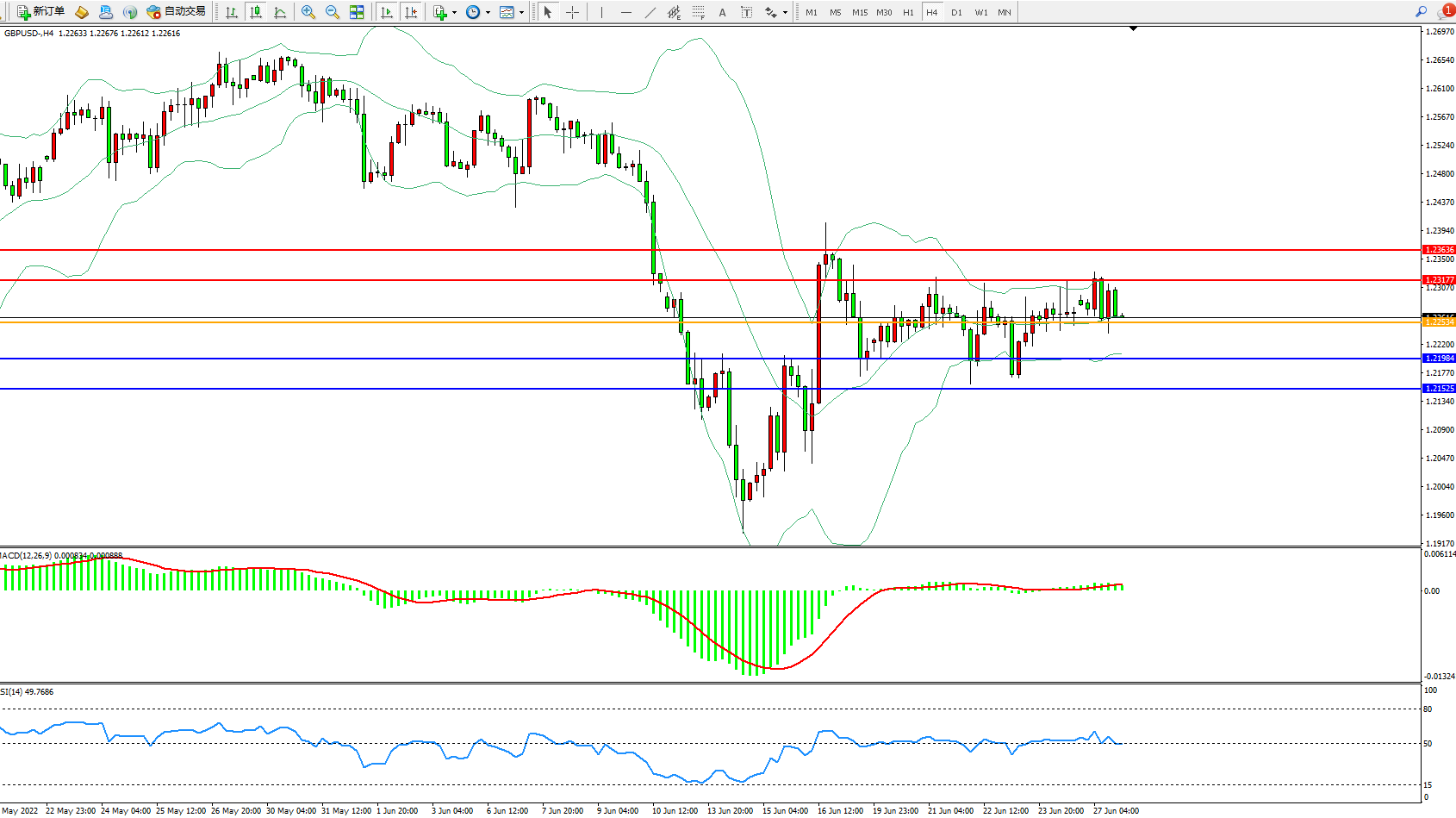This screenshot has height=818, width=1456.
Task: Click the chart shift triangle marker
Action: click(x=1134, y=28)
